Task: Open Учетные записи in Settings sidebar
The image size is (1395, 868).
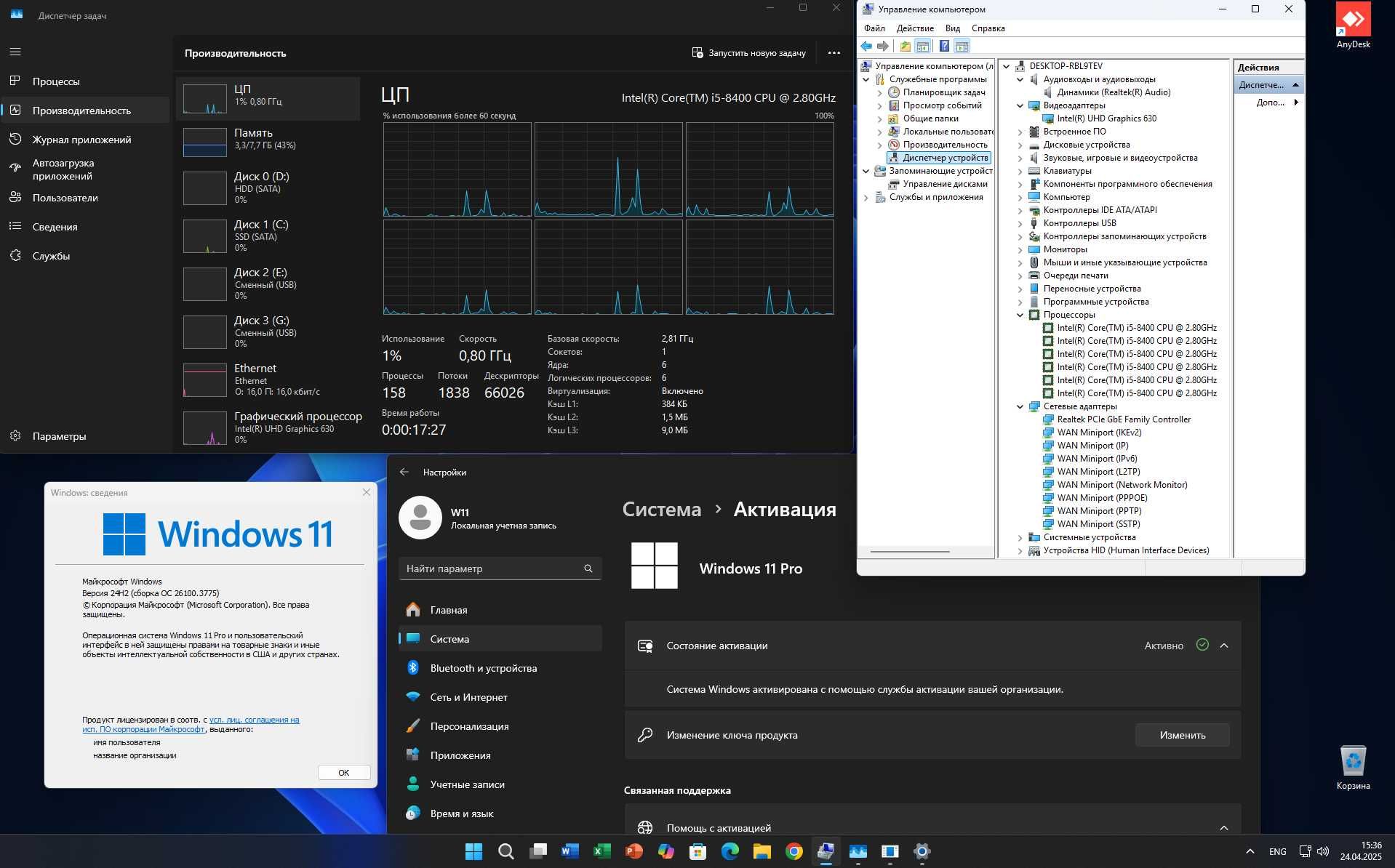Action: pyautogui.click(x=500, y=784)
